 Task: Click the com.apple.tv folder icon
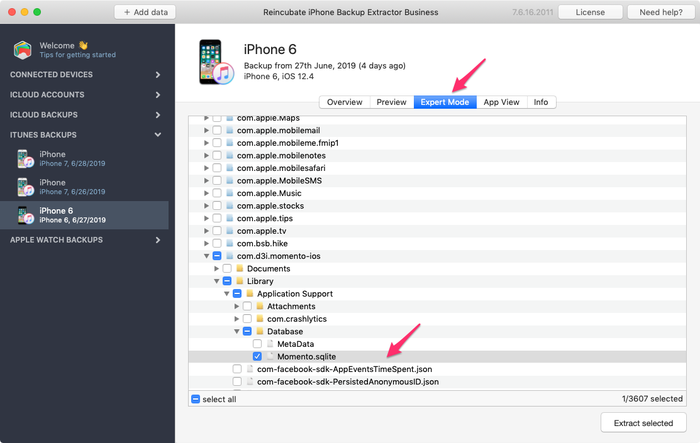pos(229,231)
